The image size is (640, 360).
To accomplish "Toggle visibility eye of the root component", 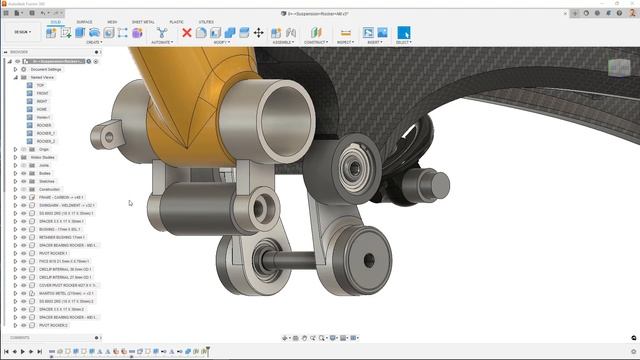I will pos(18,61).
